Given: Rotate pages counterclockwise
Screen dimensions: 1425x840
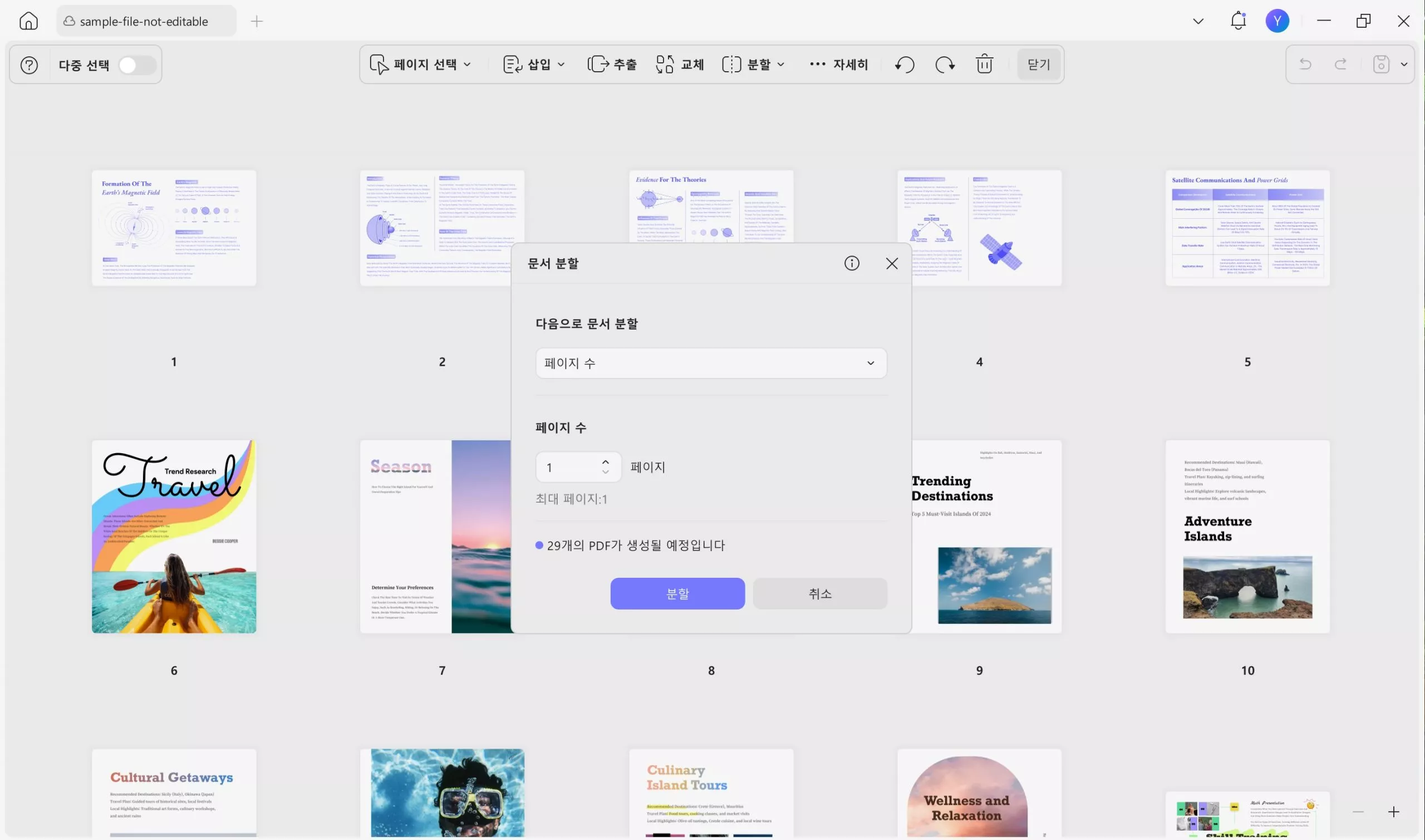Looking at the screenshot, I should [x=905, y=65].
